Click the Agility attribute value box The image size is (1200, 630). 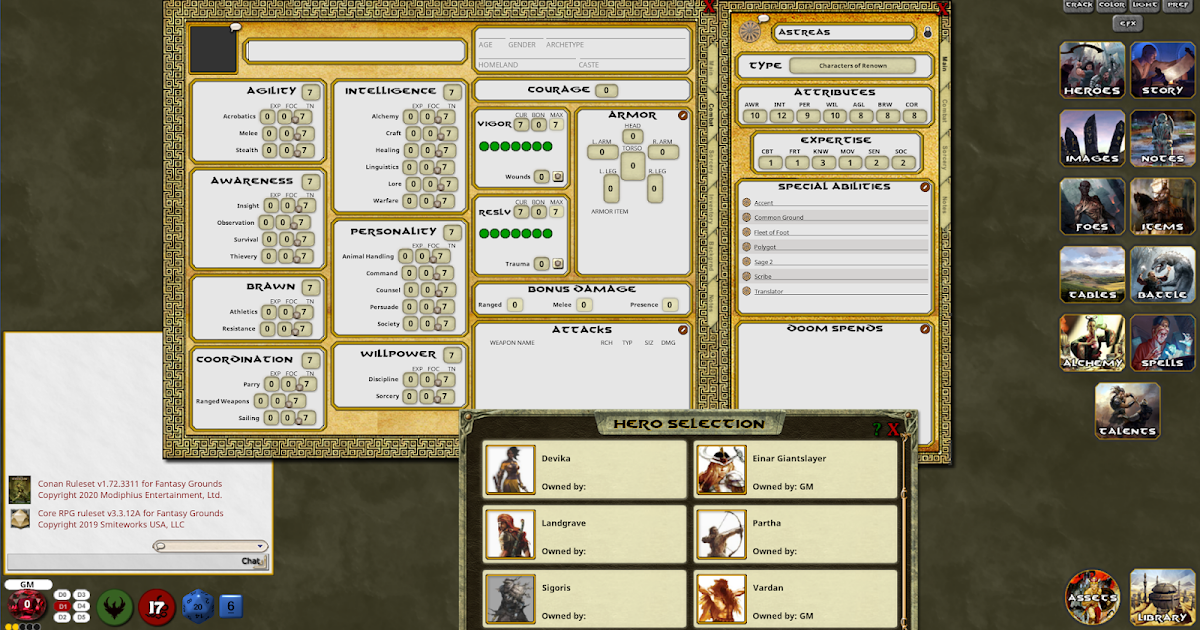[x=311, y=91]
